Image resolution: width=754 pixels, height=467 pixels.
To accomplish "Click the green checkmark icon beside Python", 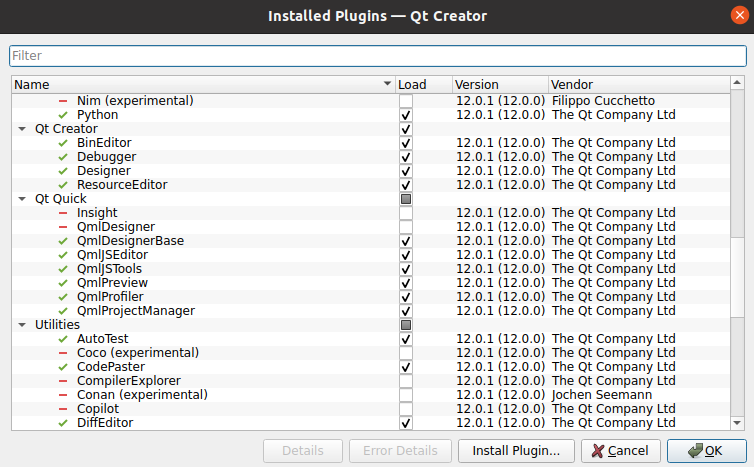I will click(63, 115).
